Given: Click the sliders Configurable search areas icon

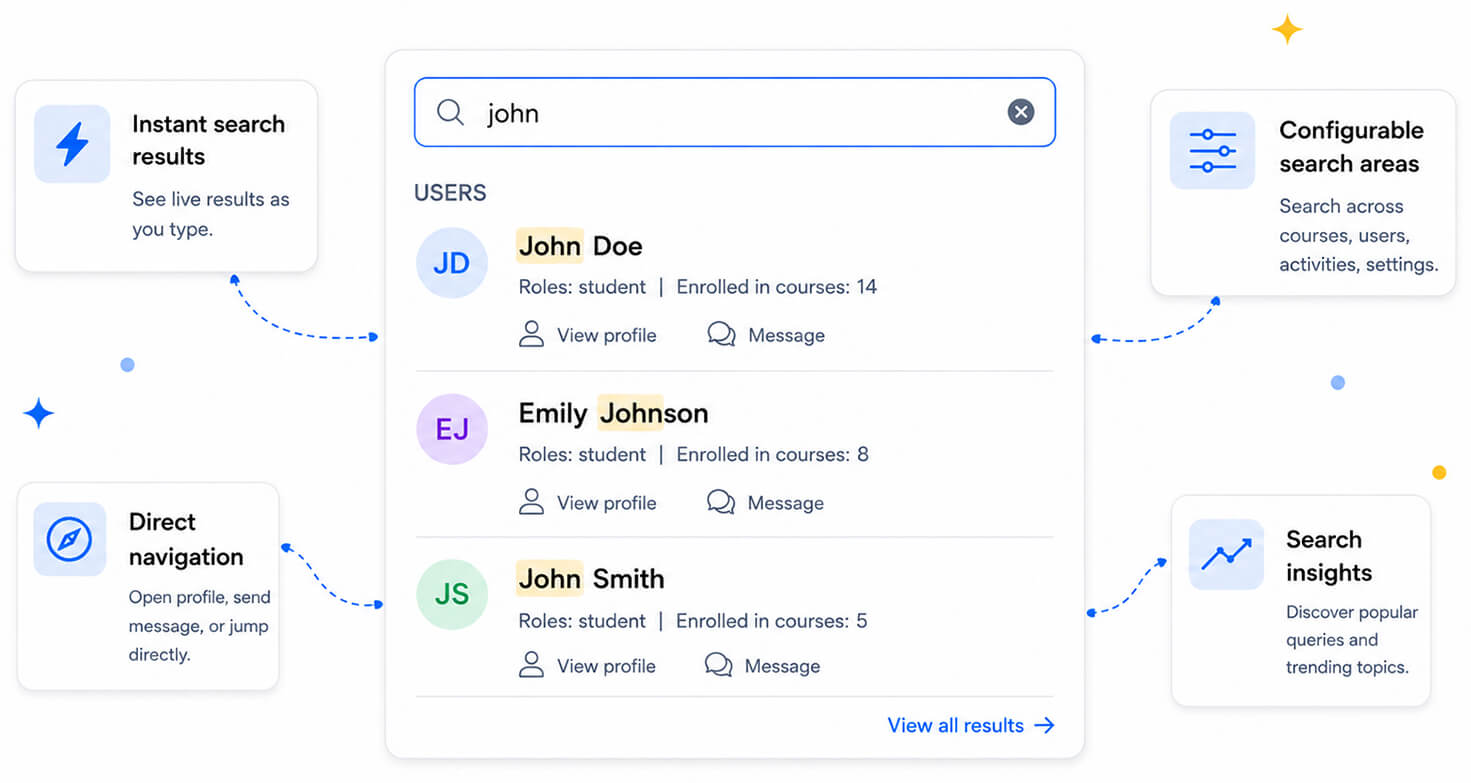Looking at the screenshot, I should click(1212, 151).
